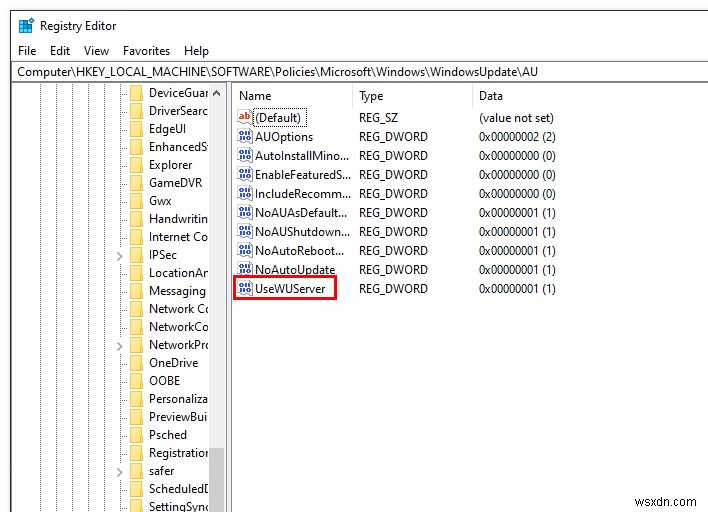The width and height of the screenshot is (708, 512).
Task: Select the AutoInstallMino... DWORD icon
Action: (245, 155)
